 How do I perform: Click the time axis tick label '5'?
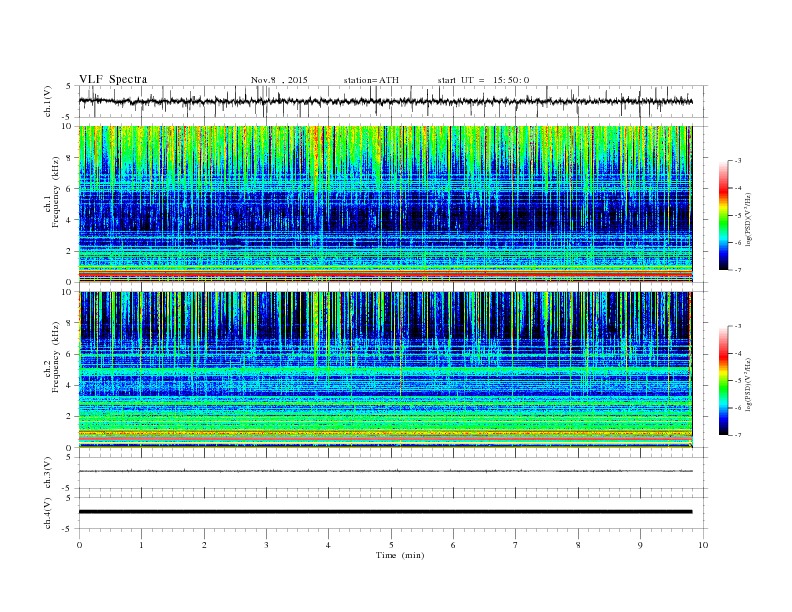(391, 545)
